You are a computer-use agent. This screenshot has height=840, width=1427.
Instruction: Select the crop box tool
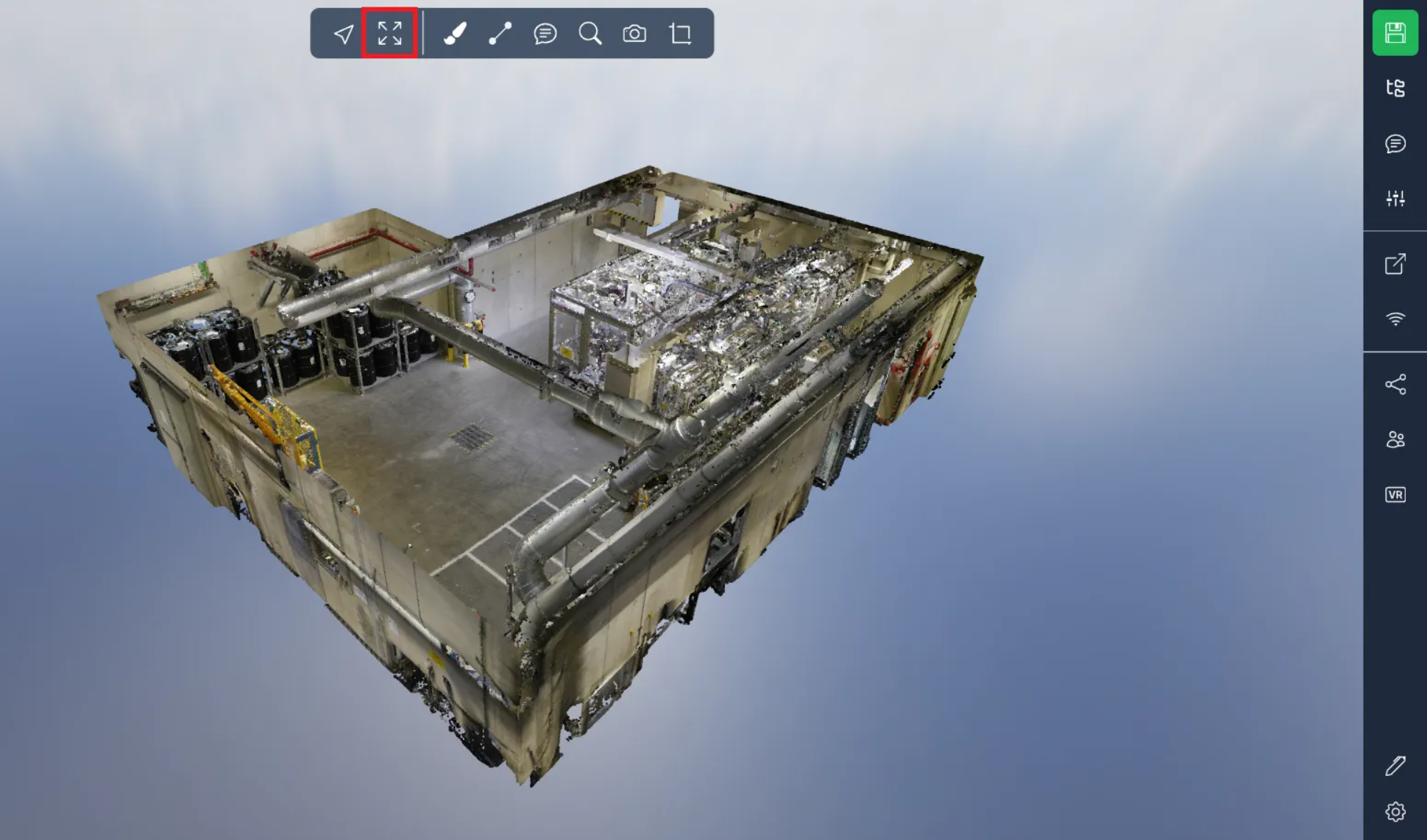(x=681, y=34)
